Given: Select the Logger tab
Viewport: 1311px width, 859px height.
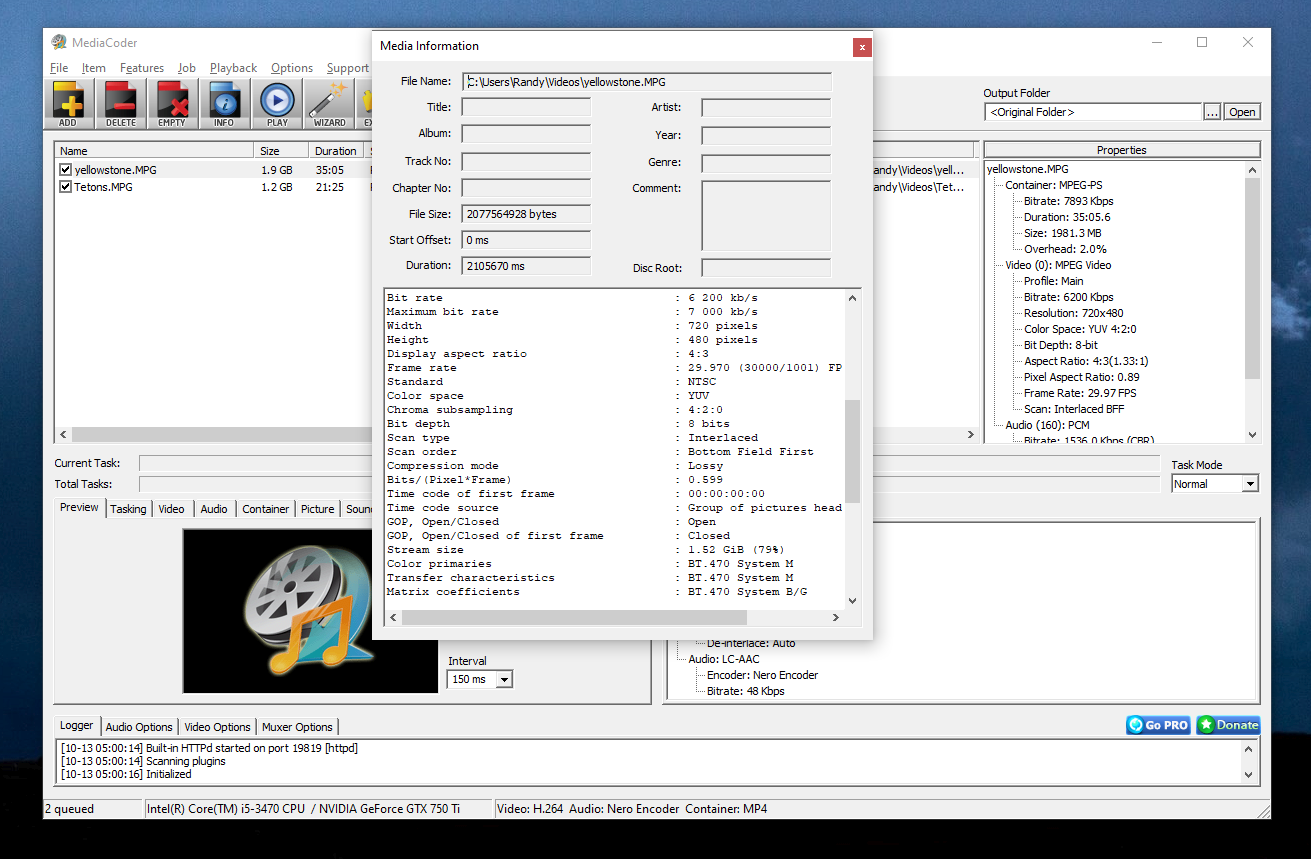Looking at the screenshot, I should point(77,726).
